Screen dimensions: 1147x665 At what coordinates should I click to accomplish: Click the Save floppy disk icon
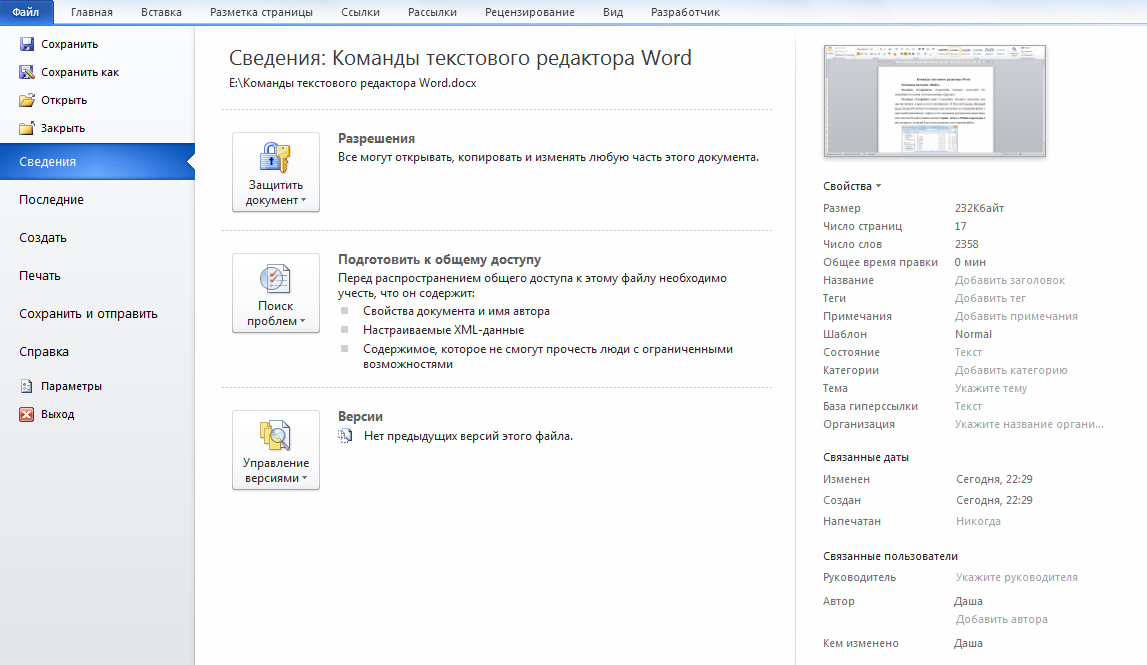click(26, 44)
